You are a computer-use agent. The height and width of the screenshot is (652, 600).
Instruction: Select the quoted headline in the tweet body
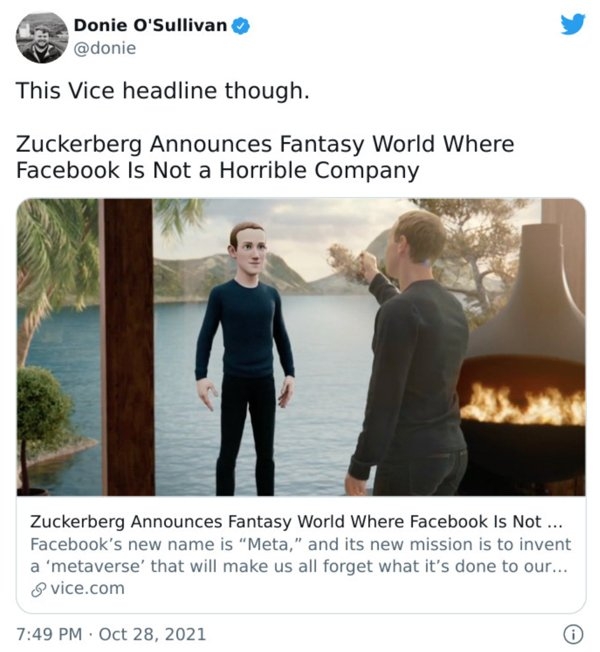pyautogui.click(x=265, y=157)
